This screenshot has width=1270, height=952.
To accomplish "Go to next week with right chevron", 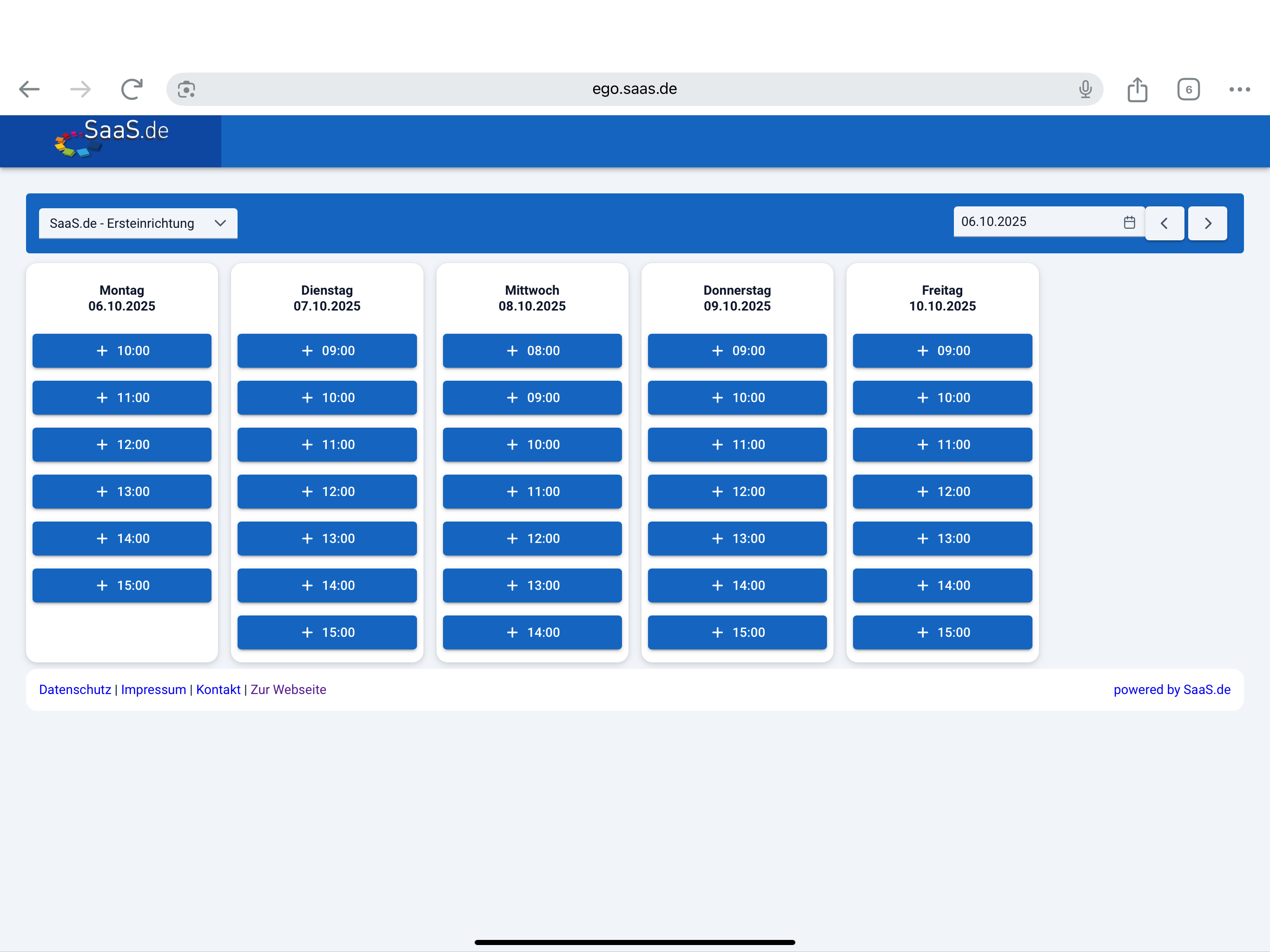I will point(1207,223).
